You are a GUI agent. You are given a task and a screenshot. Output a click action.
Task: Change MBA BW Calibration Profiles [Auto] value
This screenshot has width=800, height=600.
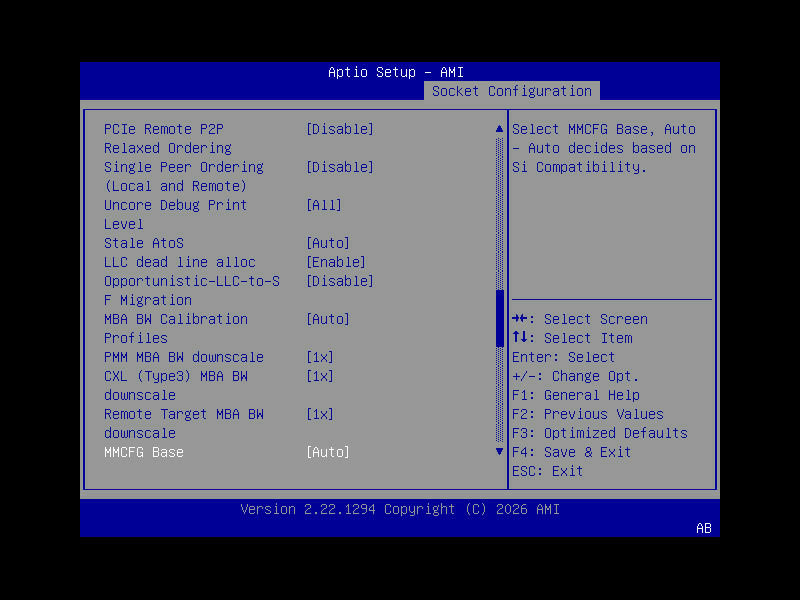pyautogui.click(x=328, y=319)
